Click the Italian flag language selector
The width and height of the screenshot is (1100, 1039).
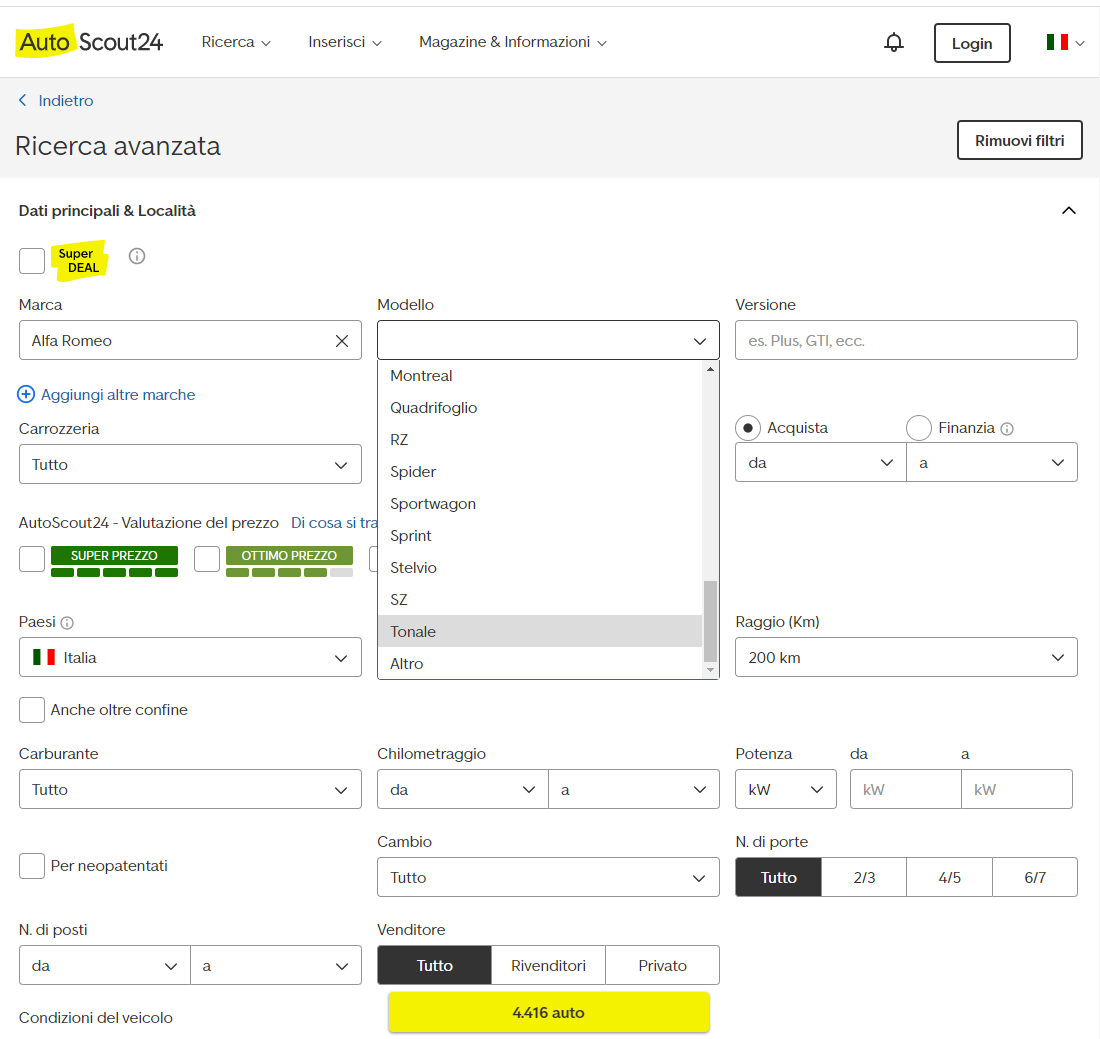click(x=1064, y=42)
